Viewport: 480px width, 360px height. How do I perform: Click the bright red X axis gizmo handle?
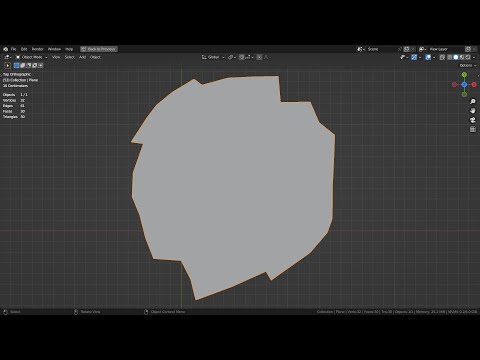point(474,85)
